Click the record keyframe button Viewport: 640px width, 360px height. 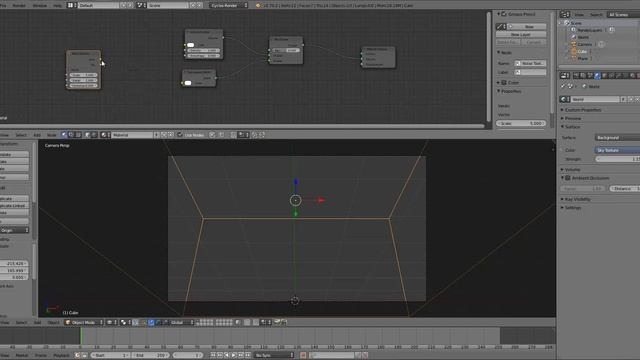[303, 355]
